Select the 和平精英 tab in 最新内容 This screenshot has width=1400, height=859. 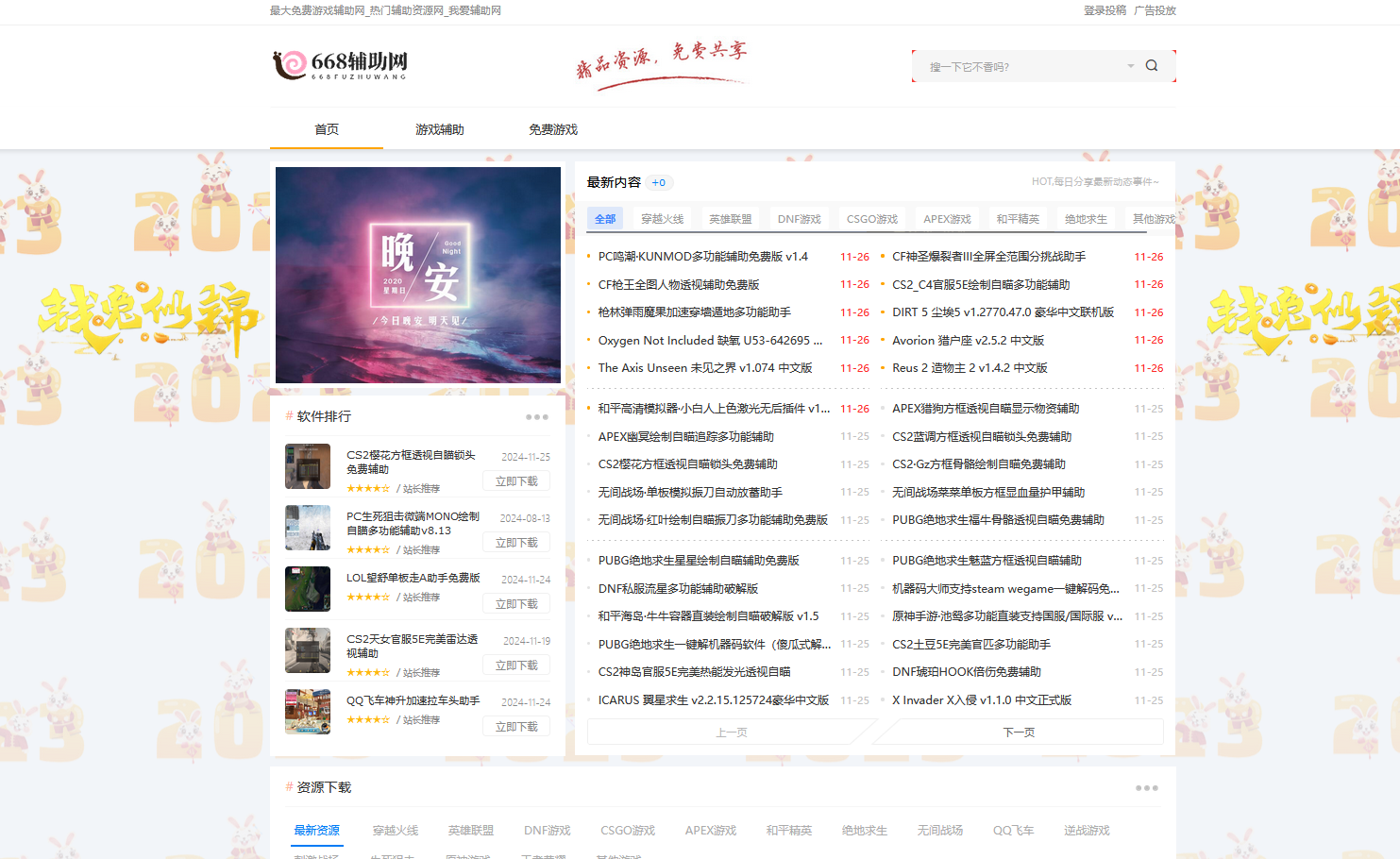point(1018,219)
